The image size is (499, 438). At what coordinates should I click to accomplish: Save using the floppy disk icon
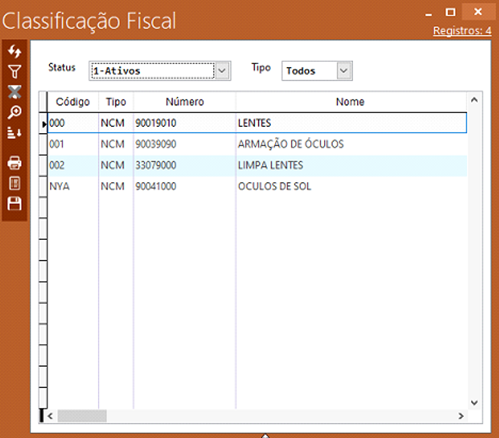pyautogui.click(x=14, y=204)
